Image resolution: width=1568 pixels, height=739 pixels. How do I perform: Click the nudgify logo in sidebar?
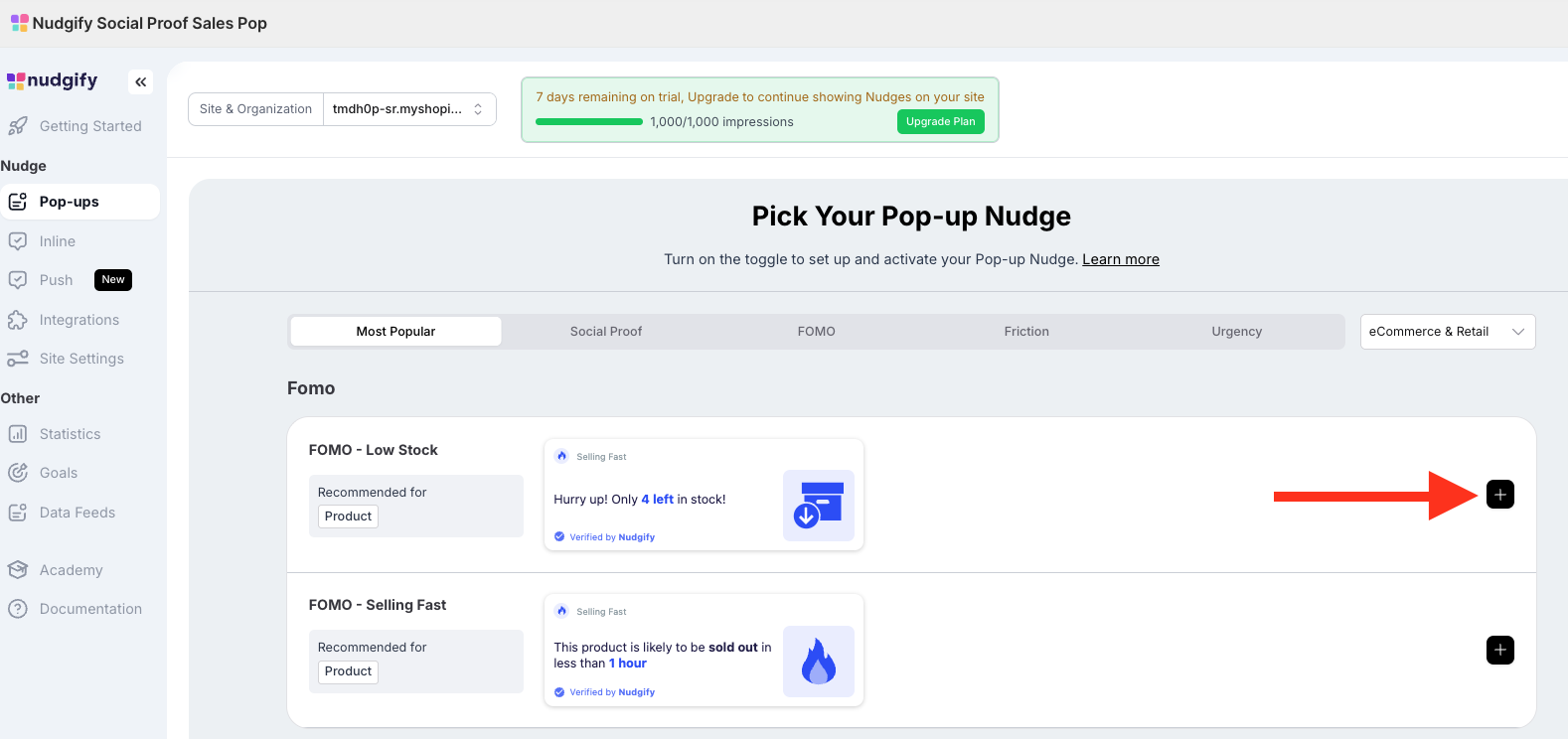click(53, 80)
